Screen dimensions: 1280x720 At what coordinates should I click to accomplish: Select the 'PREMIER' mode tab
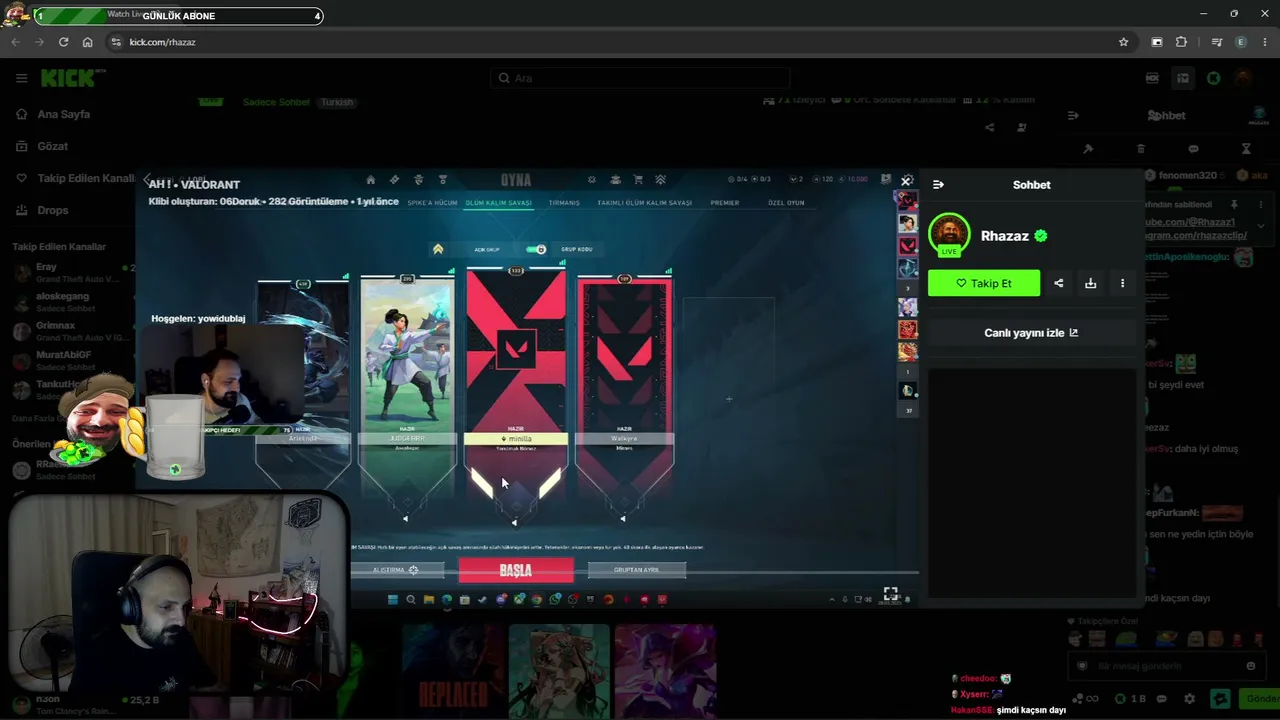tap(725, 203)
